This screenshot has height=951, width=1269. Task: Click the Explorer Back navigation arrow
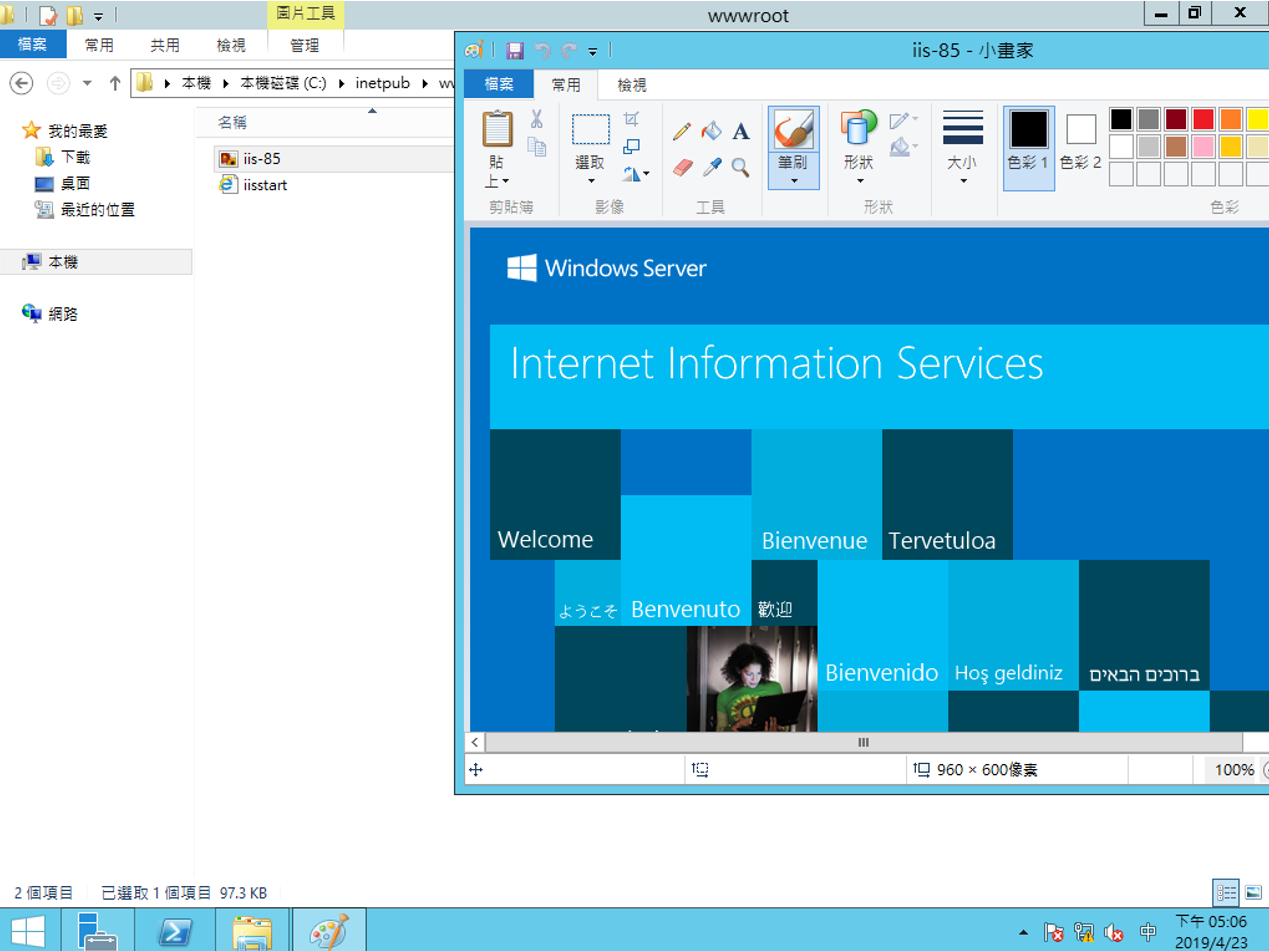pos(21,83)
